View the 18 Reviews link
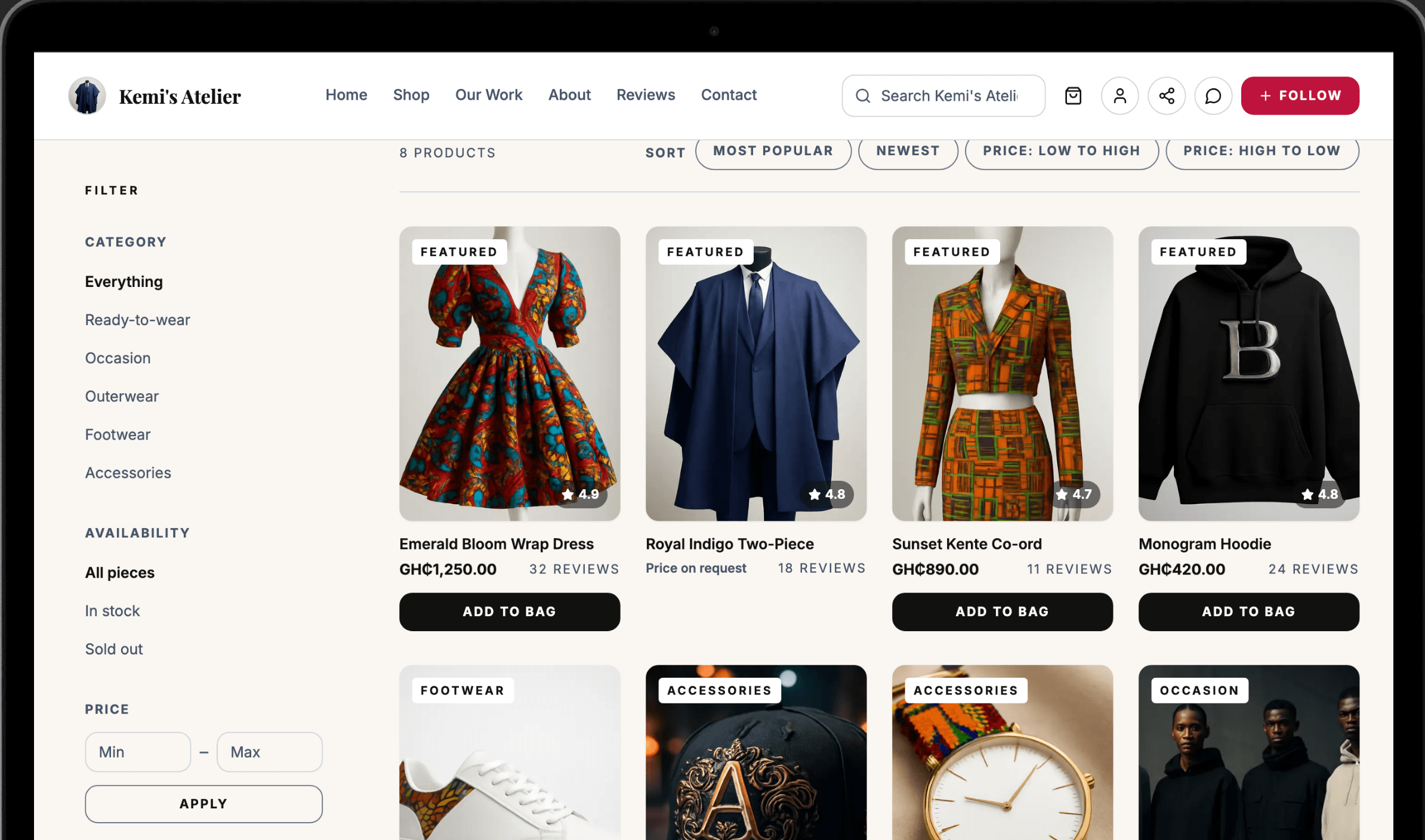1425x840 pixels. tap(821, 568)
